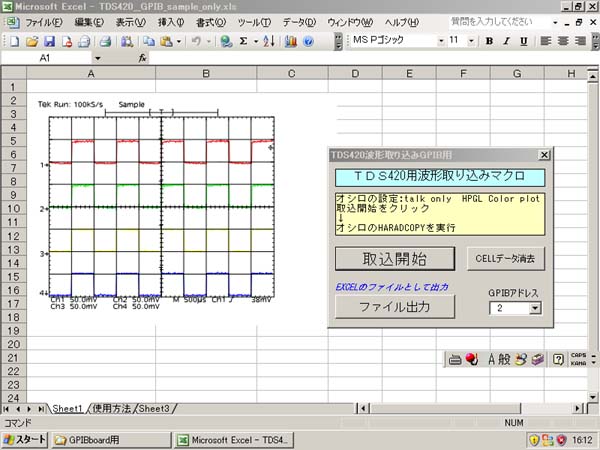600x450 pixels.
Task: Click the CELLデータ消去 button
Action: point(505,259)
